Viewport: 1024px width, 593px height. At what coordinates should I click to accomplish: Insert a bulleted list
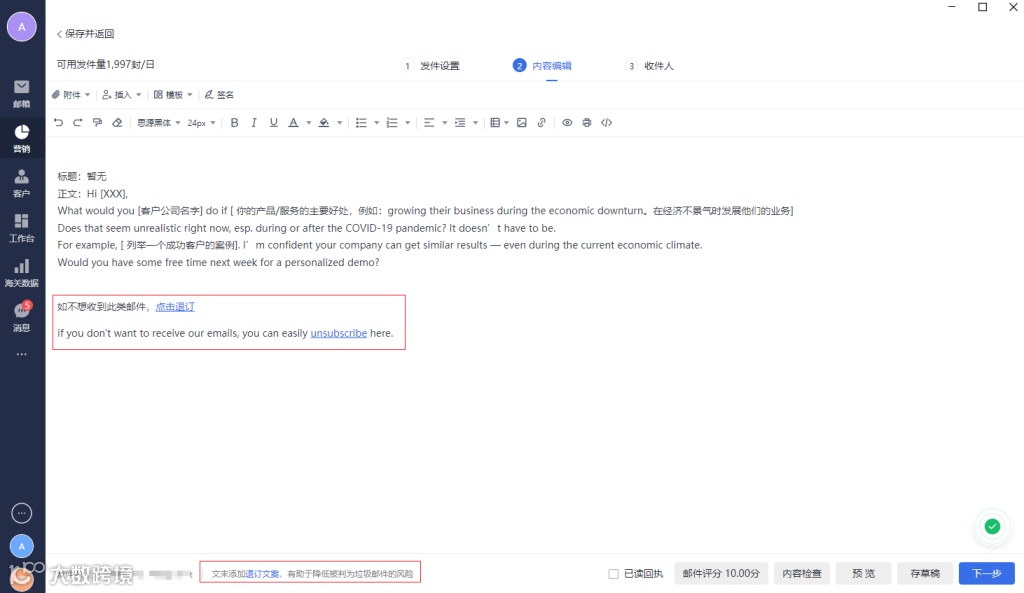pyautogui.click(x=361, y=123)
